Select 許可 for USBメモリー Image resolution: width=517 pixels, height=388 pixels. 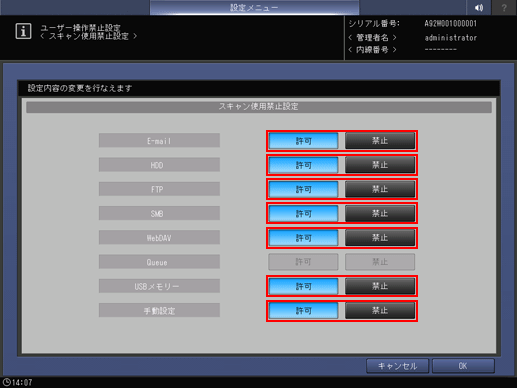click(303, 286)
